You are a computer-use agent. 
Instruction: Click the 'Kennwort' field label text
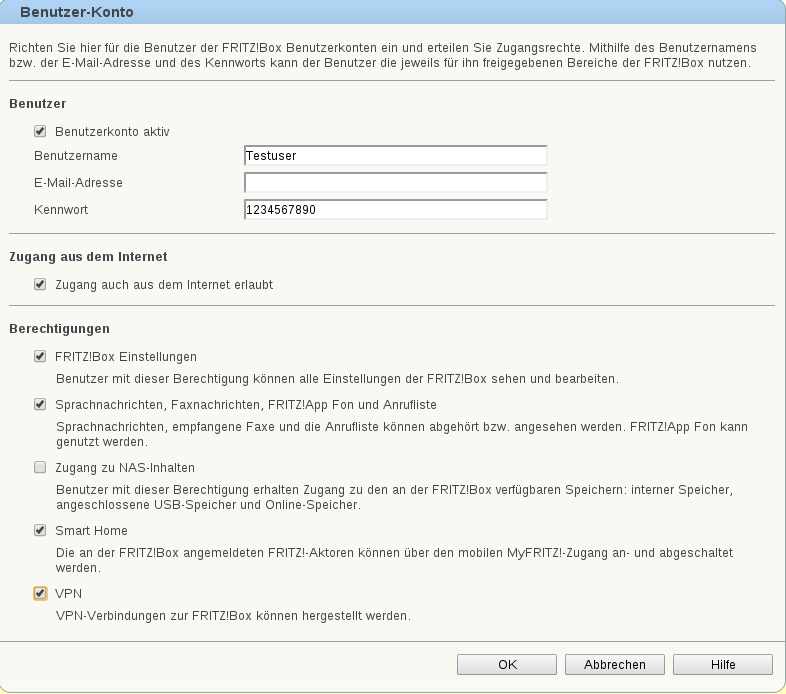click(x=61, y=210)
